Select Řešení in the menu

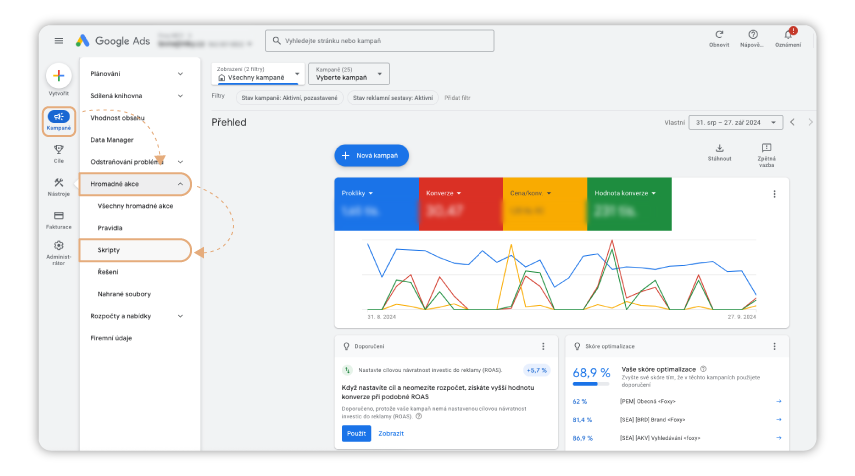click(107, 272)
